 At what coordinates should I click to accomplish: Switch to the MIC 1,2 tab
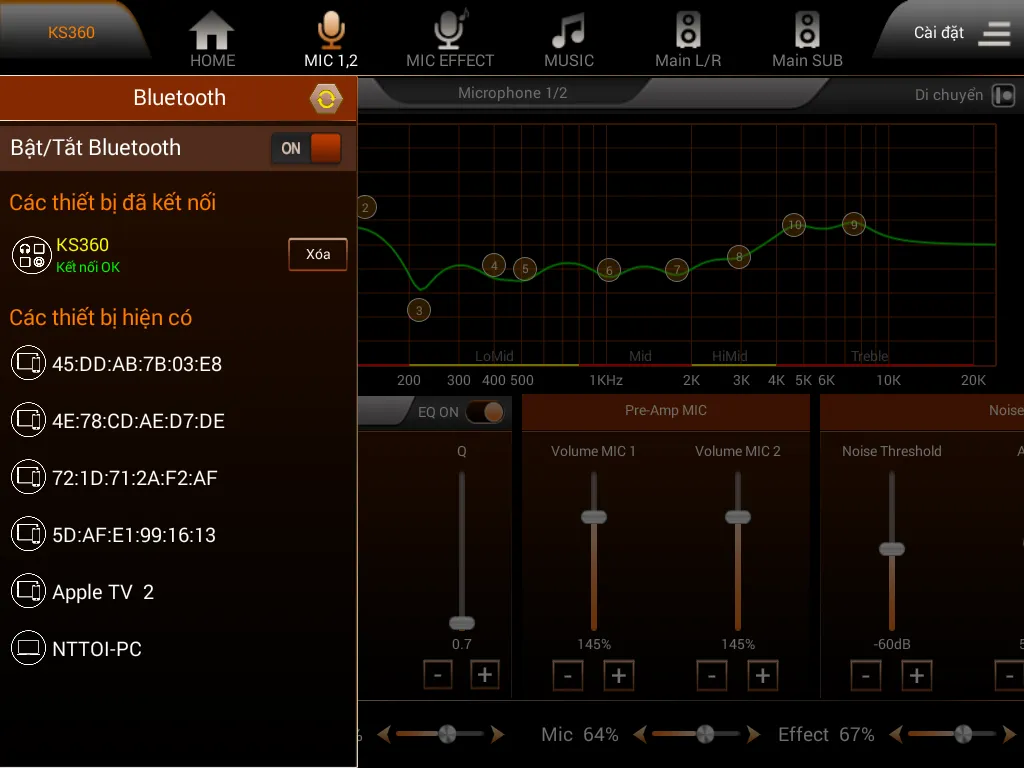pyautogui.click(x=331, y=38)
